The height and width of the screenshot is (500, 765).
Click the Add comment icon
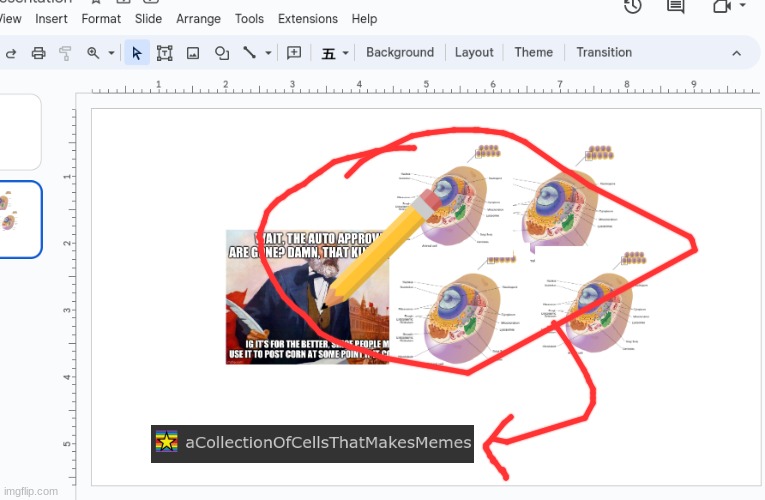pos(294,52)
